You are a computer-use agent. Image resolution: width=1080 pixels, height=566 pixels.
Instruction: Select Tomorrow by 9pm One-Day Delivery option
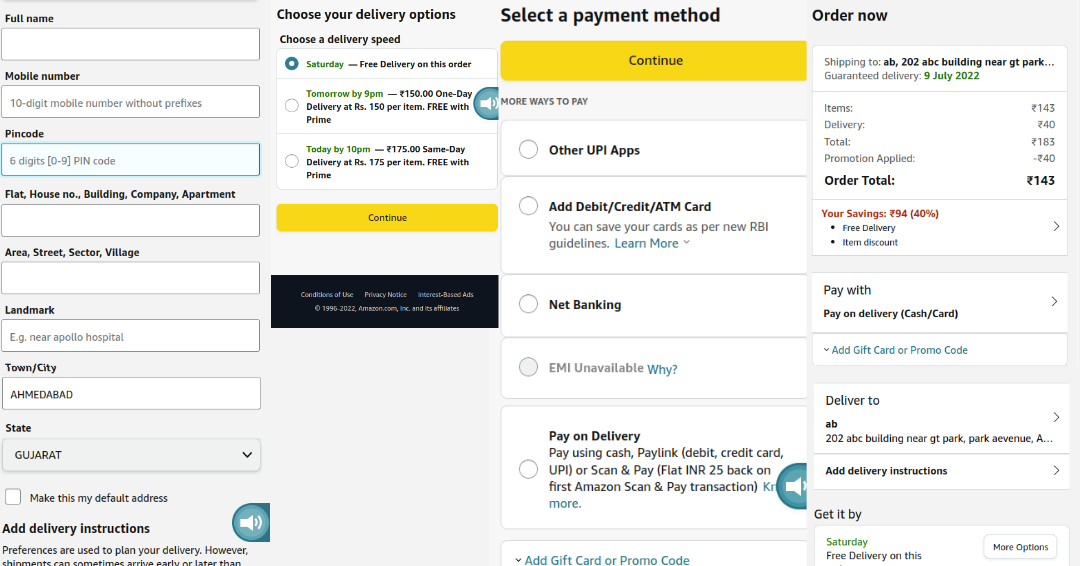(292, 105)
